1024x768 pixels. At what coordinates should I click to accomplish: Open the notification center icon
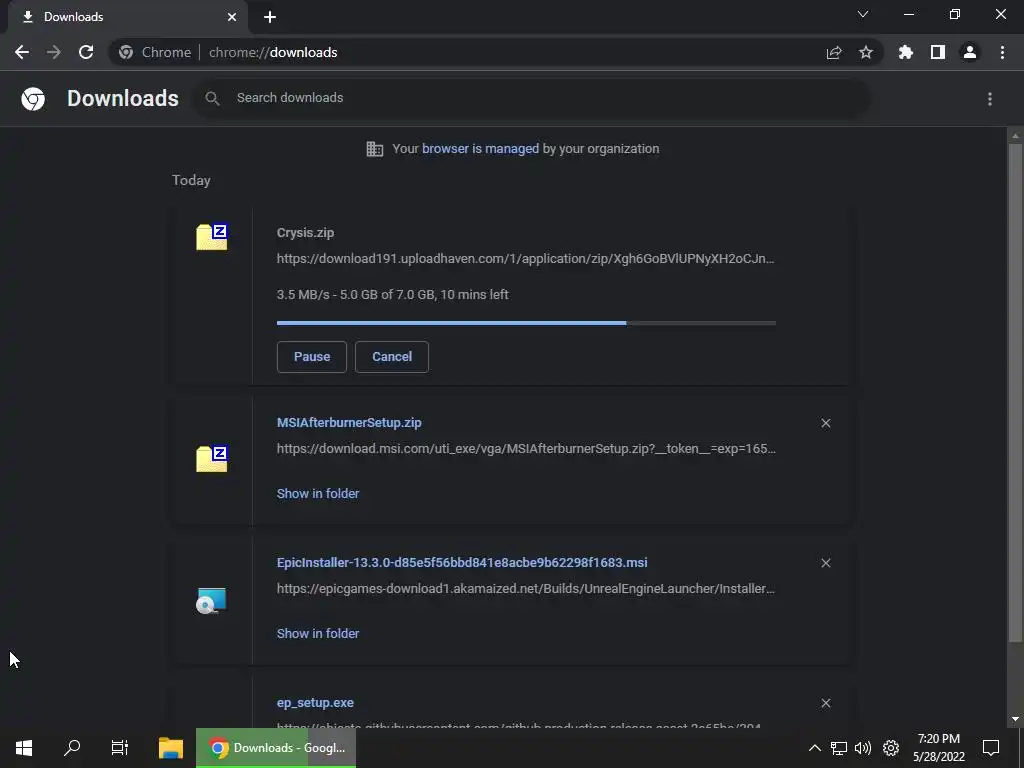[x=991, y=748]
